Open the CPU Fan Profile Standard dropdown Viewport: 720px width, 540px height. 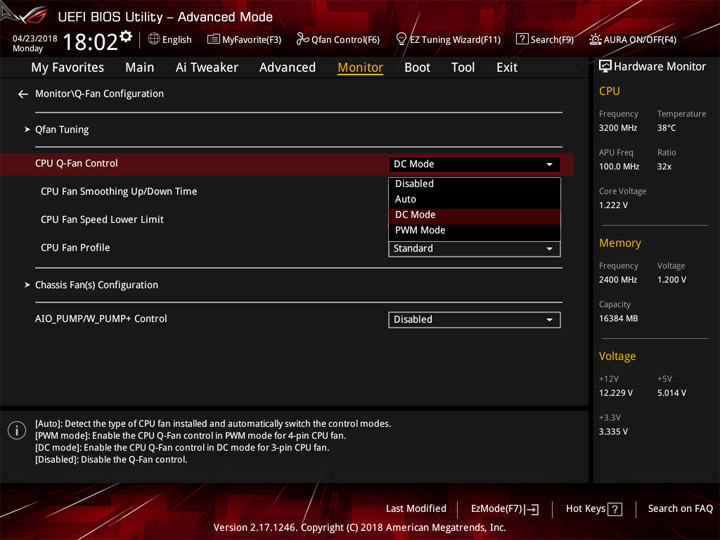(x=474, y=249)
